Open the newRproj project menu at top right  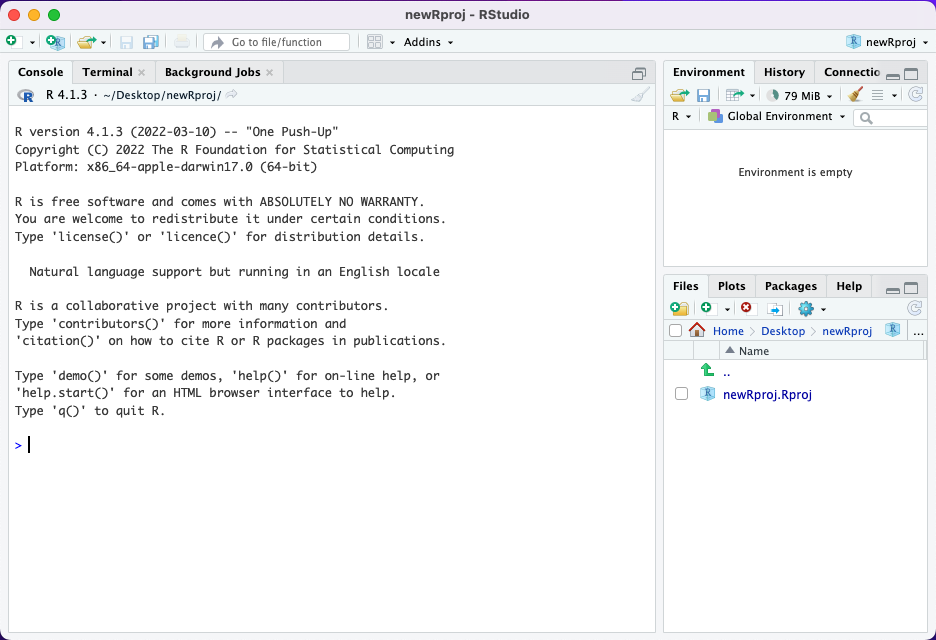click(887, 42)
